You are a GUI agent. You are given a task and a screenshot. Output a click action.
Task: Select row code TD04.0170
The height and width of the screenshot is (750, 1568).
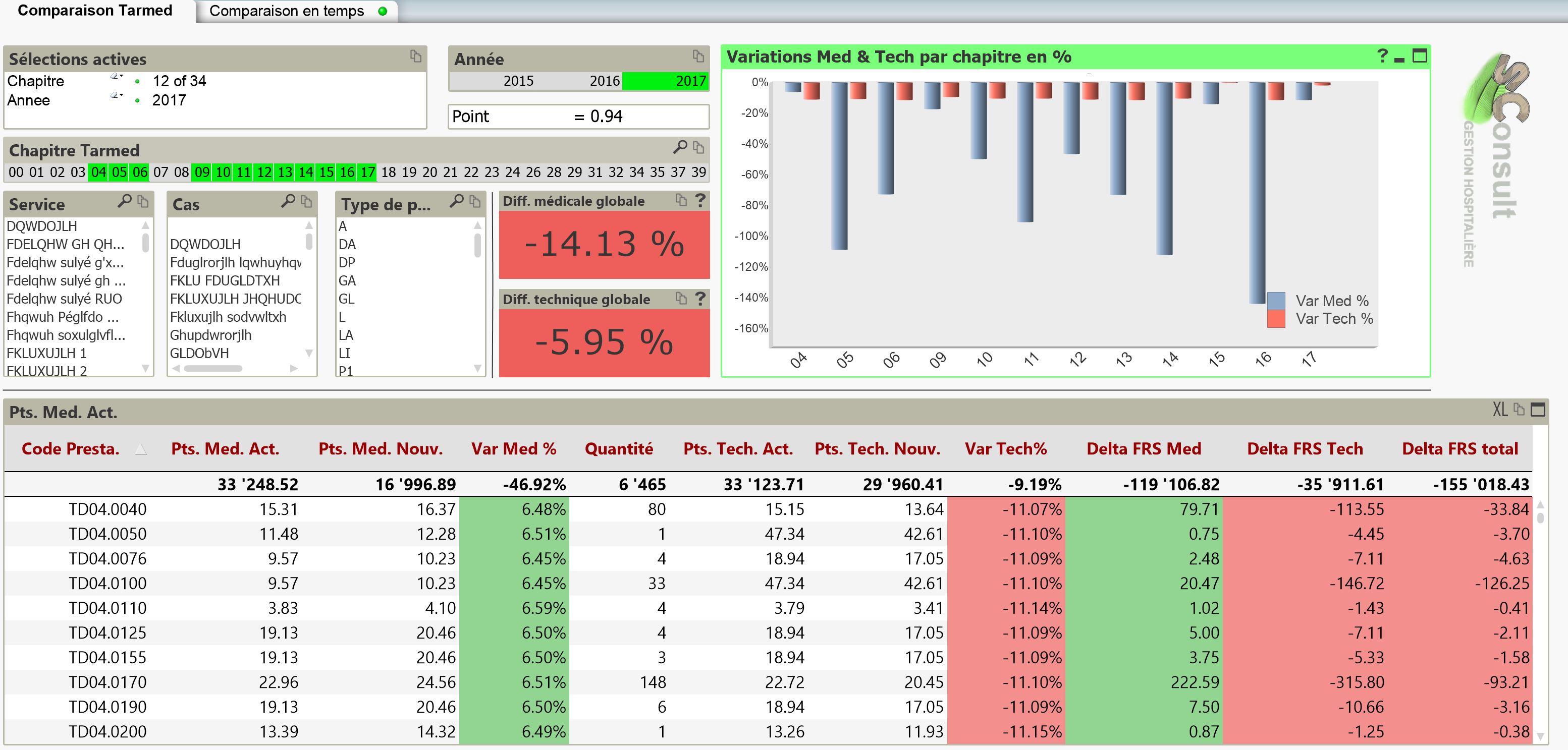(x=107, y=682)
